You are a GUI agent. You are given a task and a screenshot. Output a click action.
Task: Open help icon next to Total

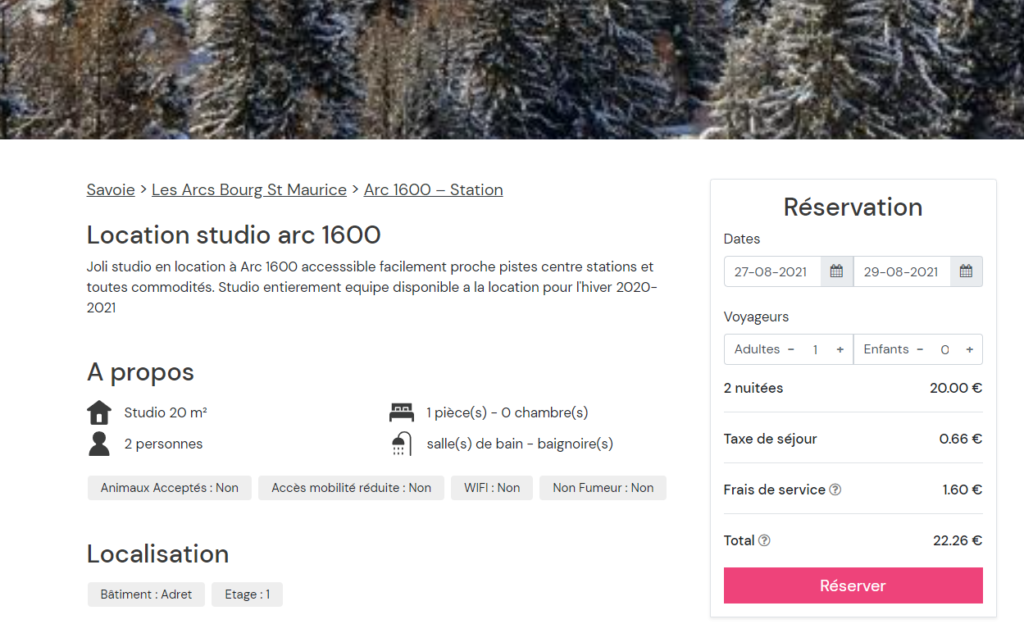click(x=764, y=541)
